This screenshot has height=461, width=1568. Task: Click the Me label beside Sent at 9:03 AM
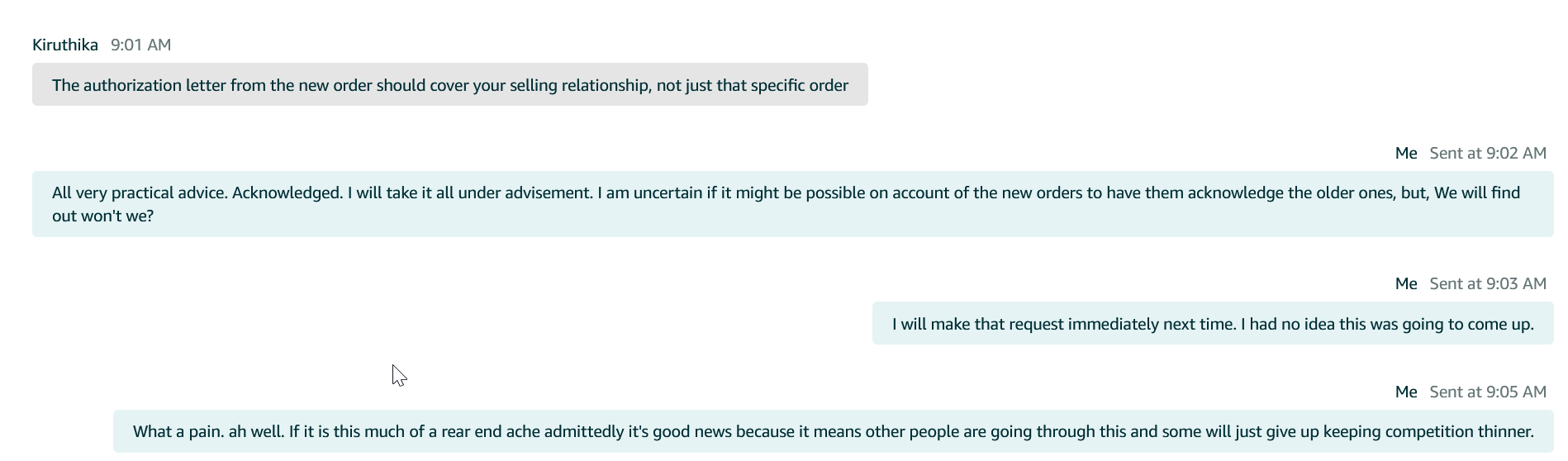pyautogui.click(x=1405, y=283)
